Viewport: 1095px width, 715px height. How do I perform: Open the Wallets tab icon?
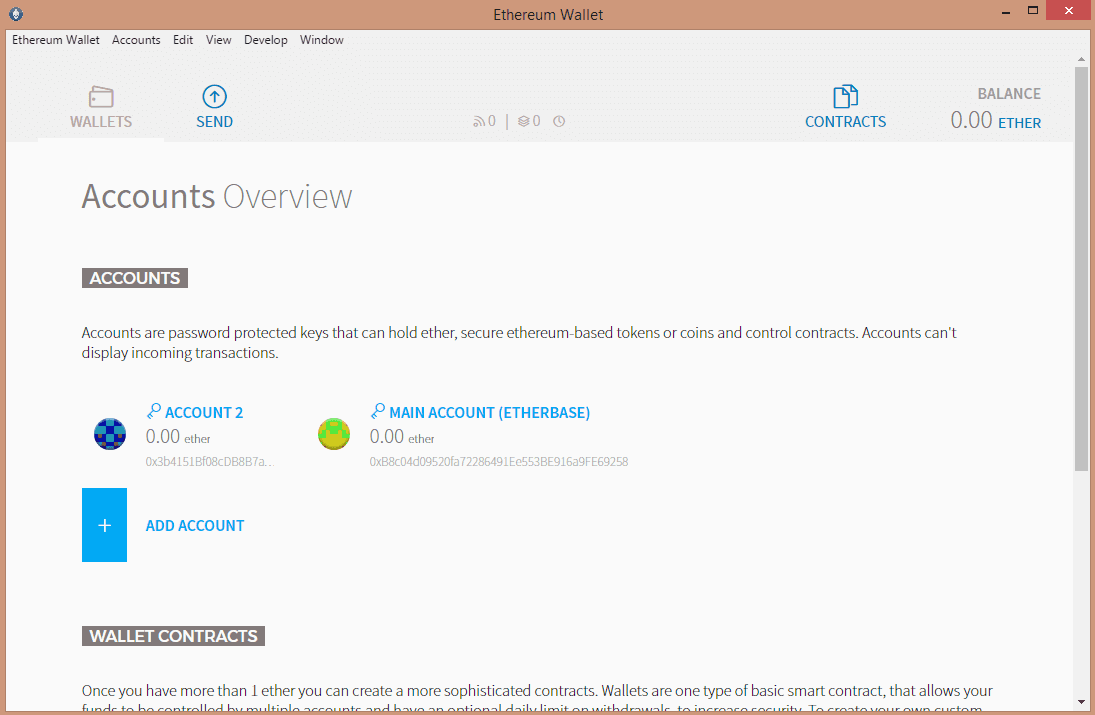pyautogui.click(x=101, y=97)
